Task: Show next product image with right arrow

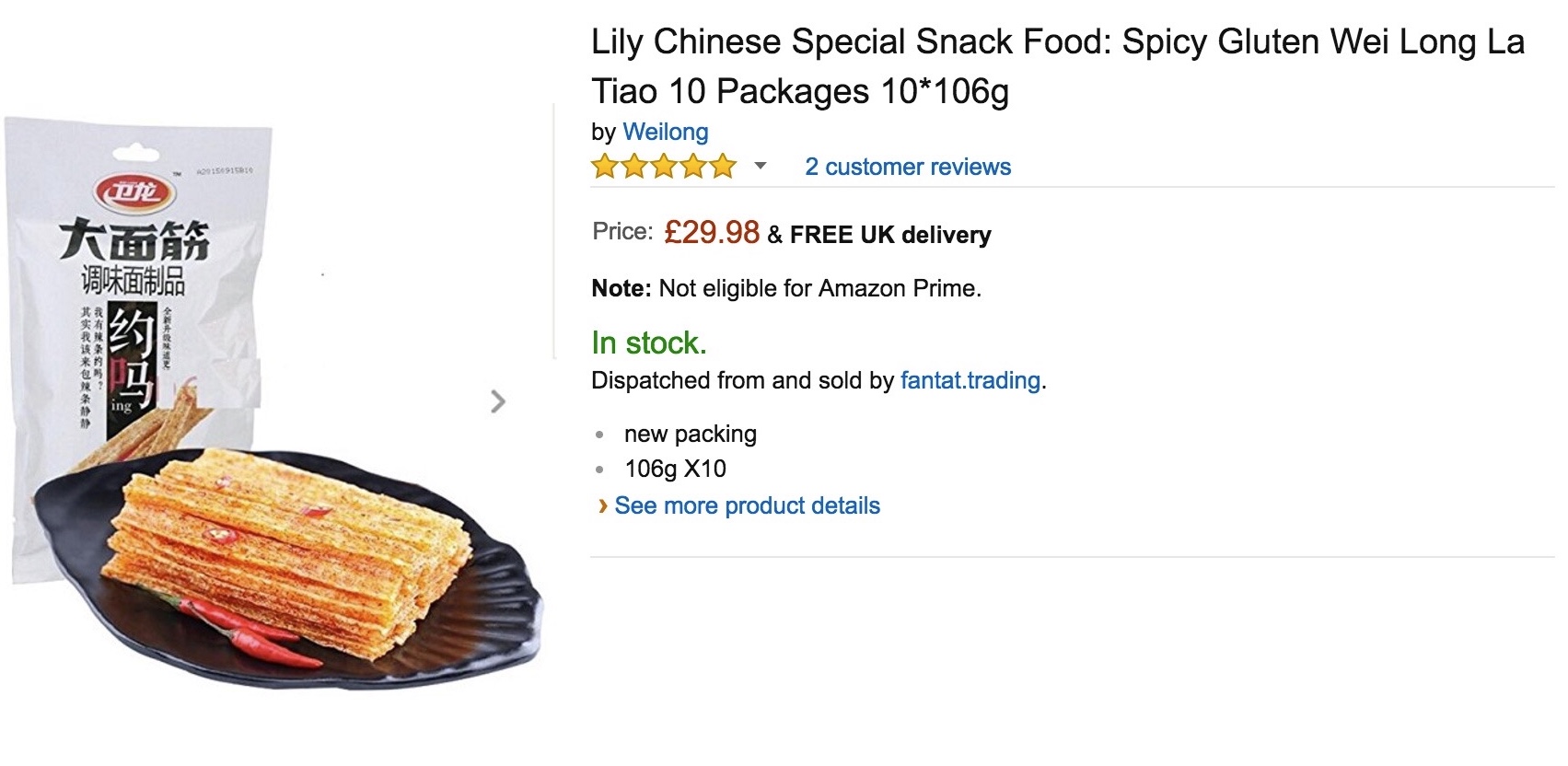Action: [498, 401]
